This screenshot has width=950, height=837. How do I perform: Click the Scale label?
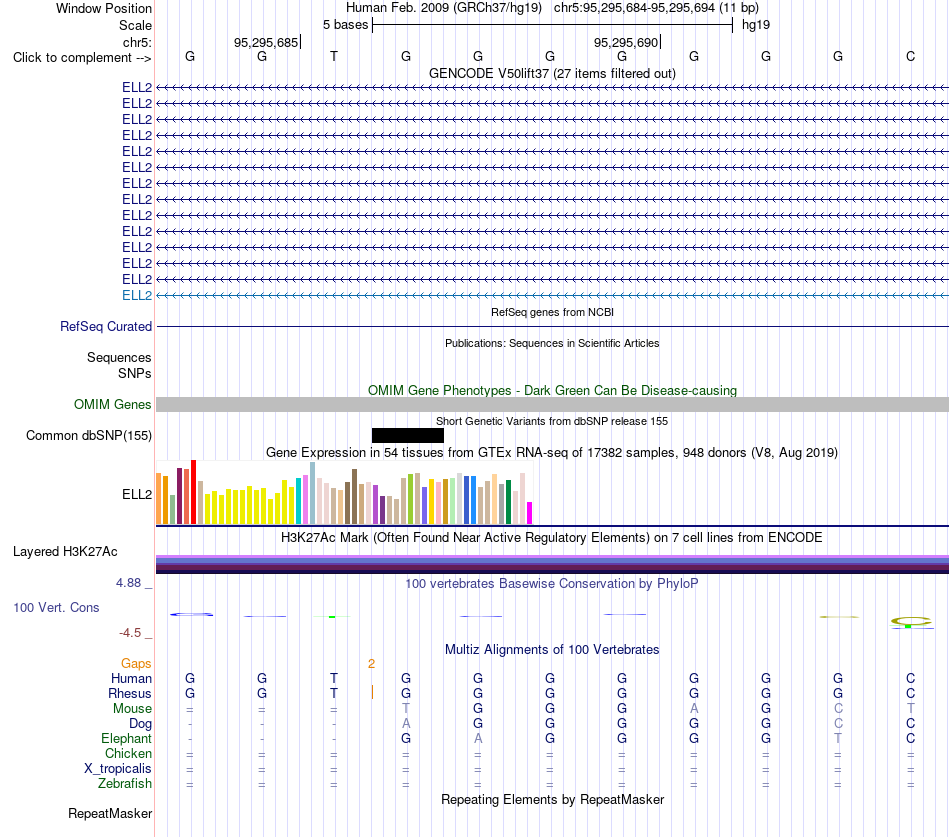coord(135,25)
